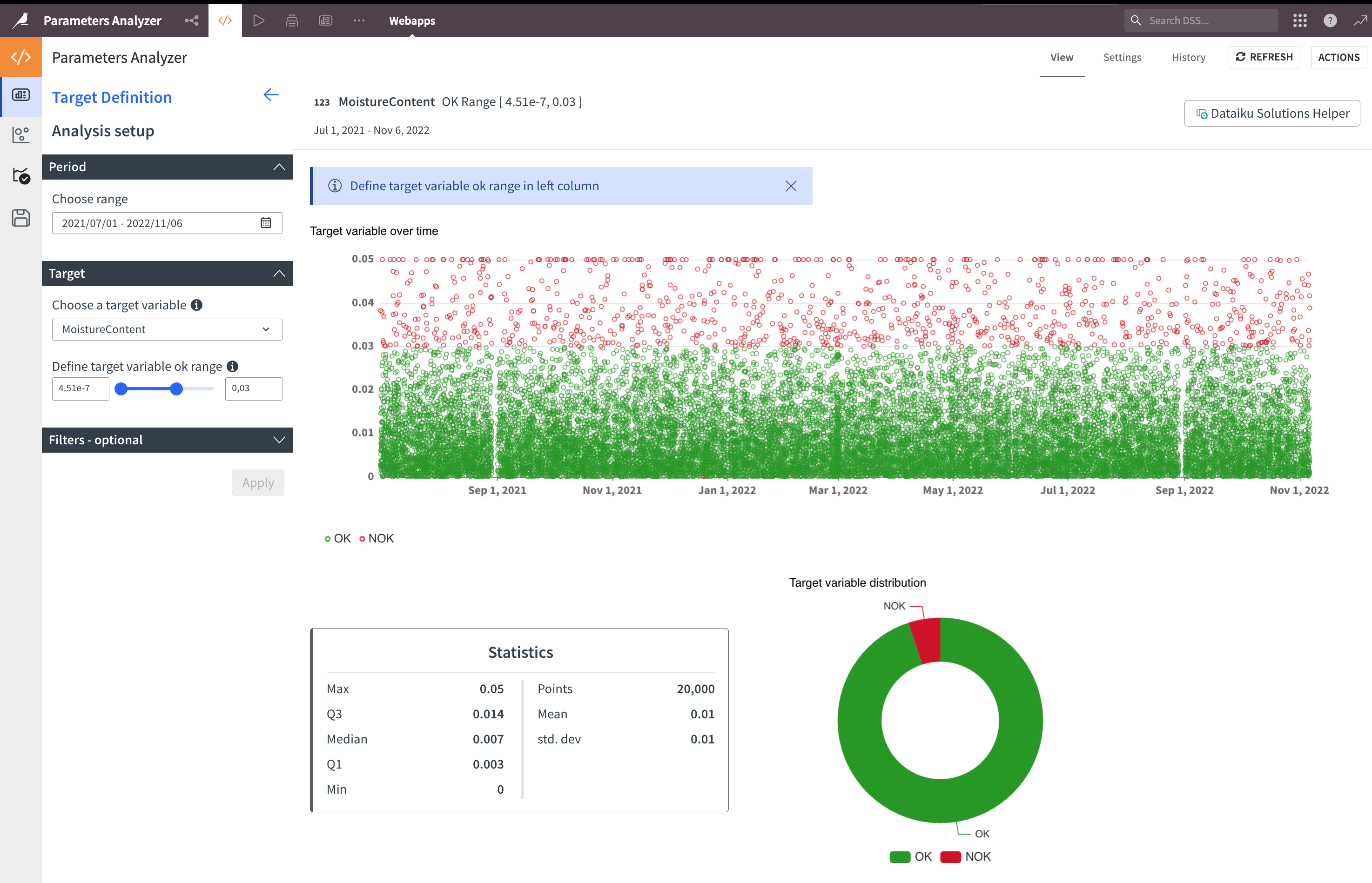Switch to the Settings tab

click(x=1122, y=57)
